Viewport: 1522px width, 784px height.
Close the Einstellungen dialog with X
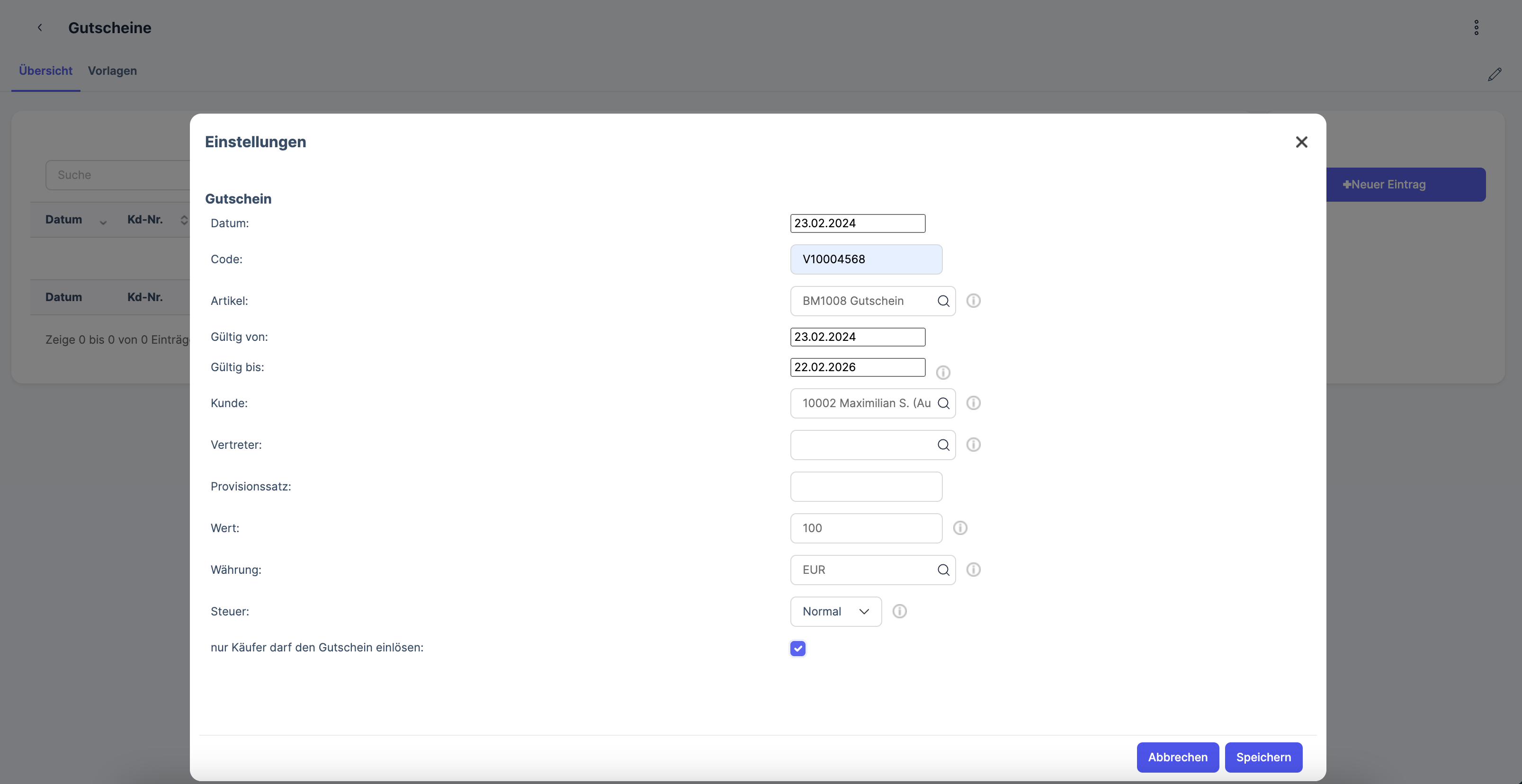tap(1301, 142)
